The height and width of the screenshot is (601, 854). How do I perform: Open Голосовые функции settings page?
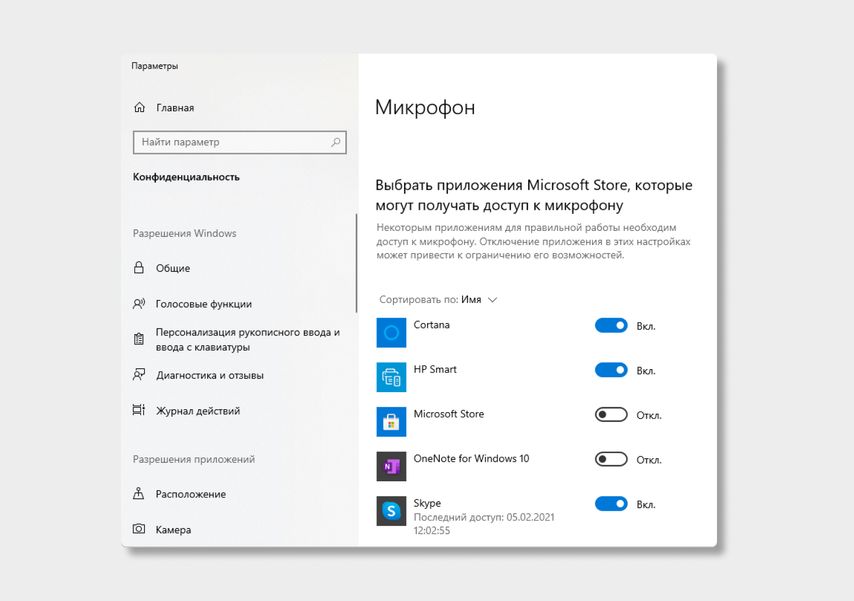pos(203,304)
